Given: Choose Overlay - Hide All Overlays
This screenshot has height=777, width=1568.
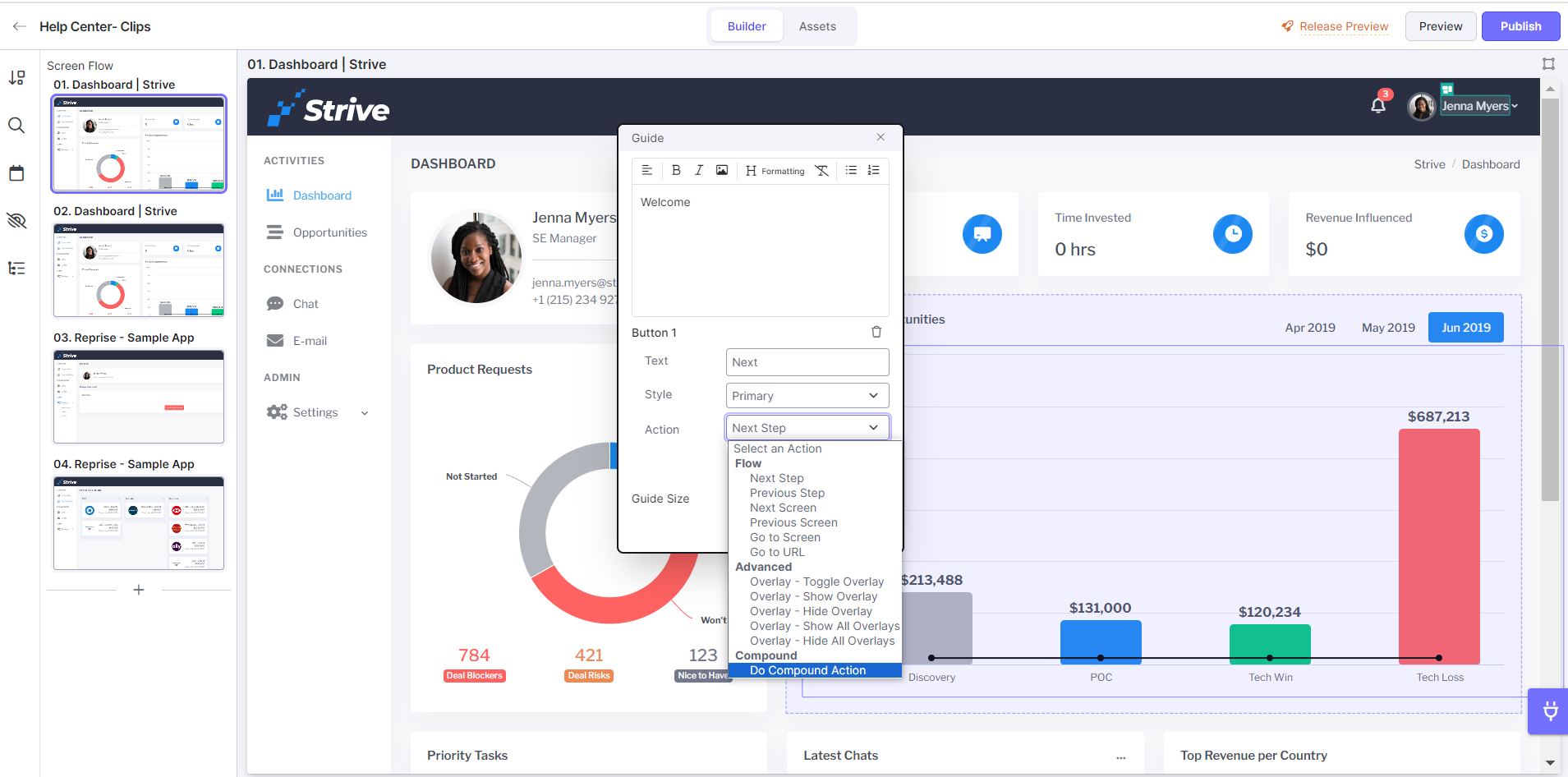Looking at the screenshot, I should pos(822,641).
